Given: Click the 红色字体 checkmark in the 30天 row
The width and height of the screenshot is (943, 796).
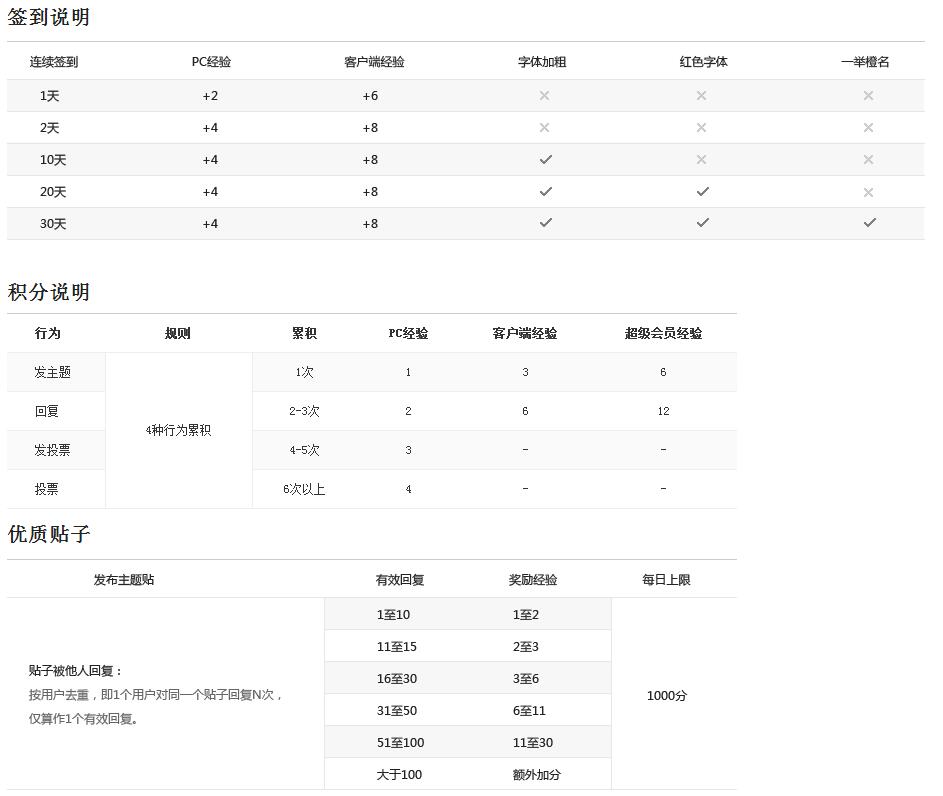Looking at the screenshot, I should 702,224.
